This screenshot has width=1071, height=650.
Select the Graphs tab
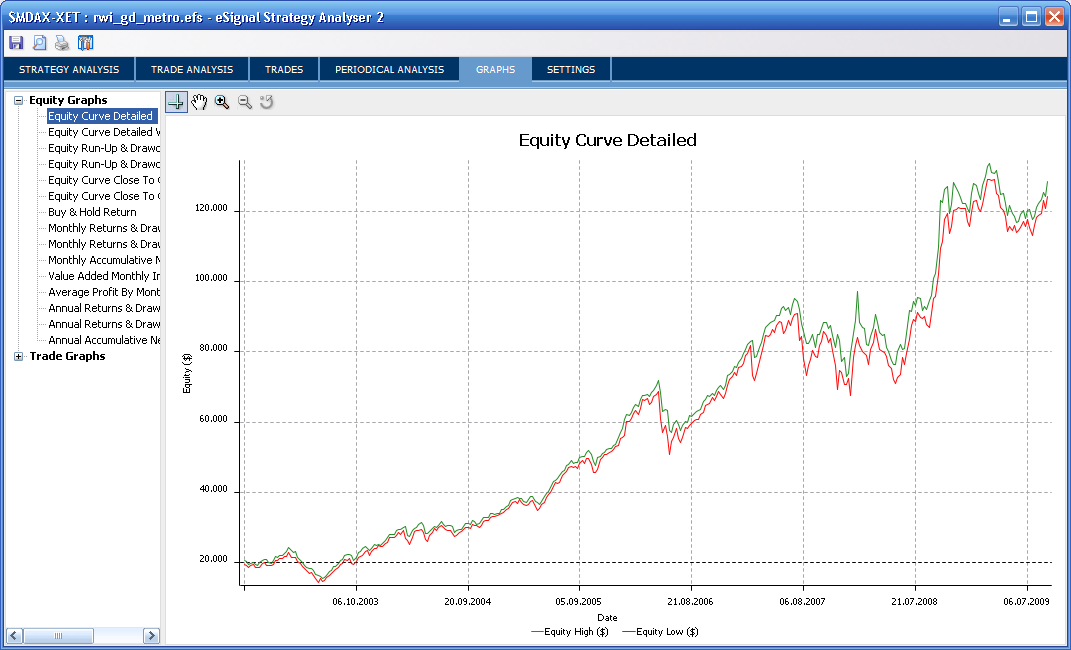coord(495,70)
